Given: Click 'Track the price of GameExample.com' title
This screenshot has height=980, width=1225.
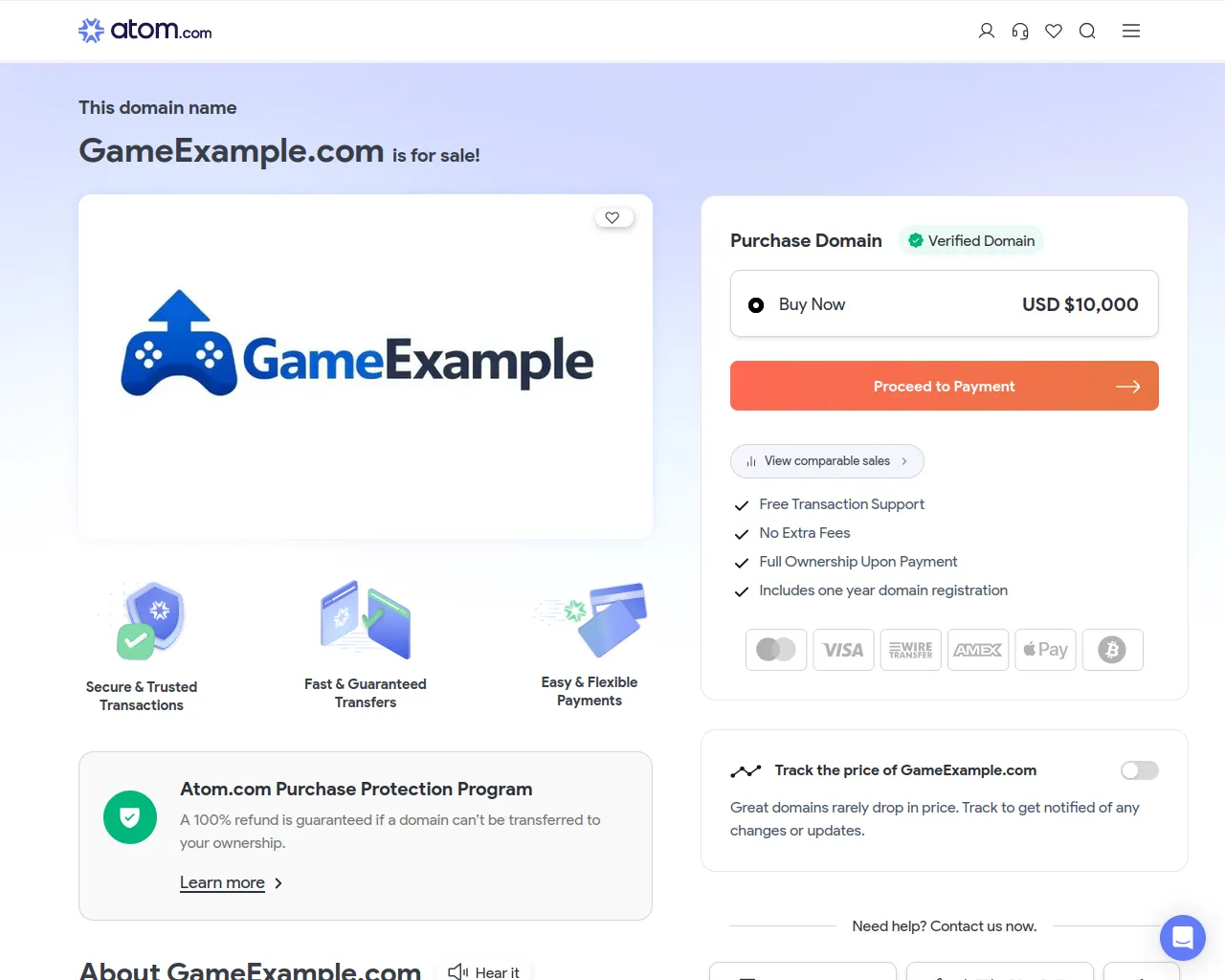Looking at the screenshot, I should point(905,770).
